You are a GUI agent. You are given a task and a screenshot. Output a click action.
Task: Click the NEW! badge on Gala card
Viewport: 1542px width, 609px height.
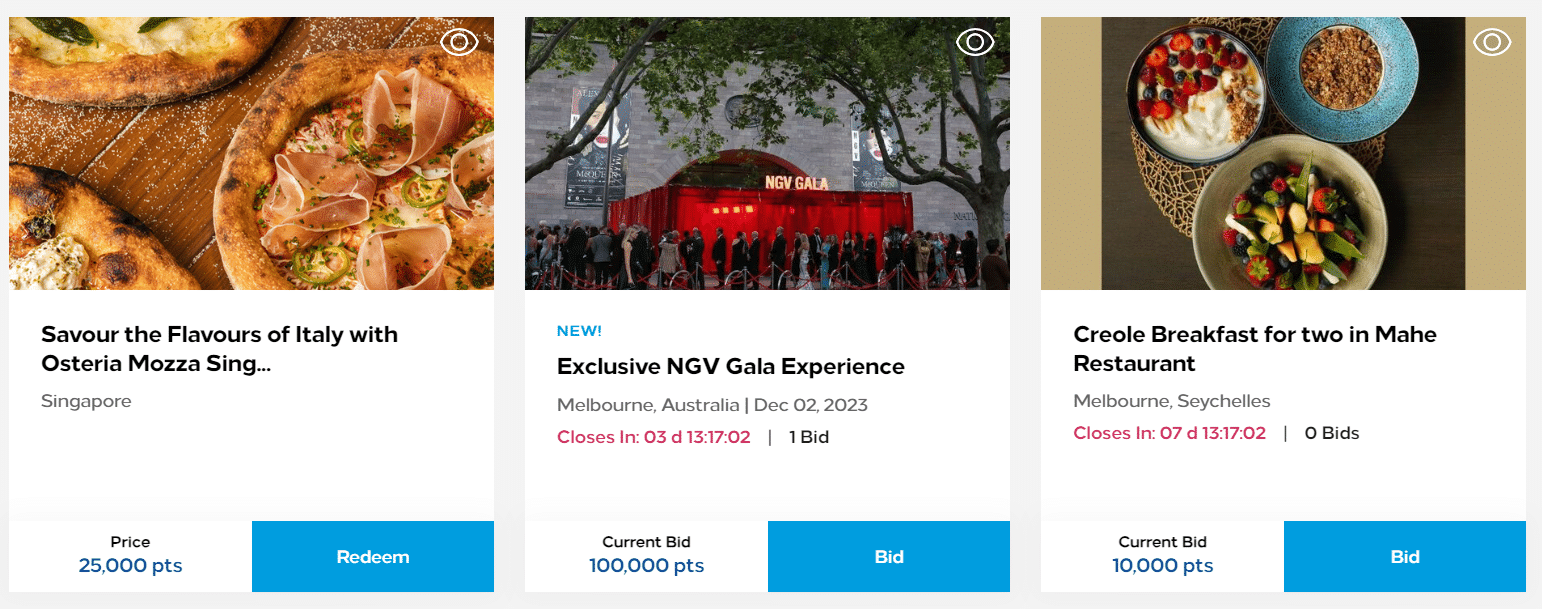tap(579, 331)
